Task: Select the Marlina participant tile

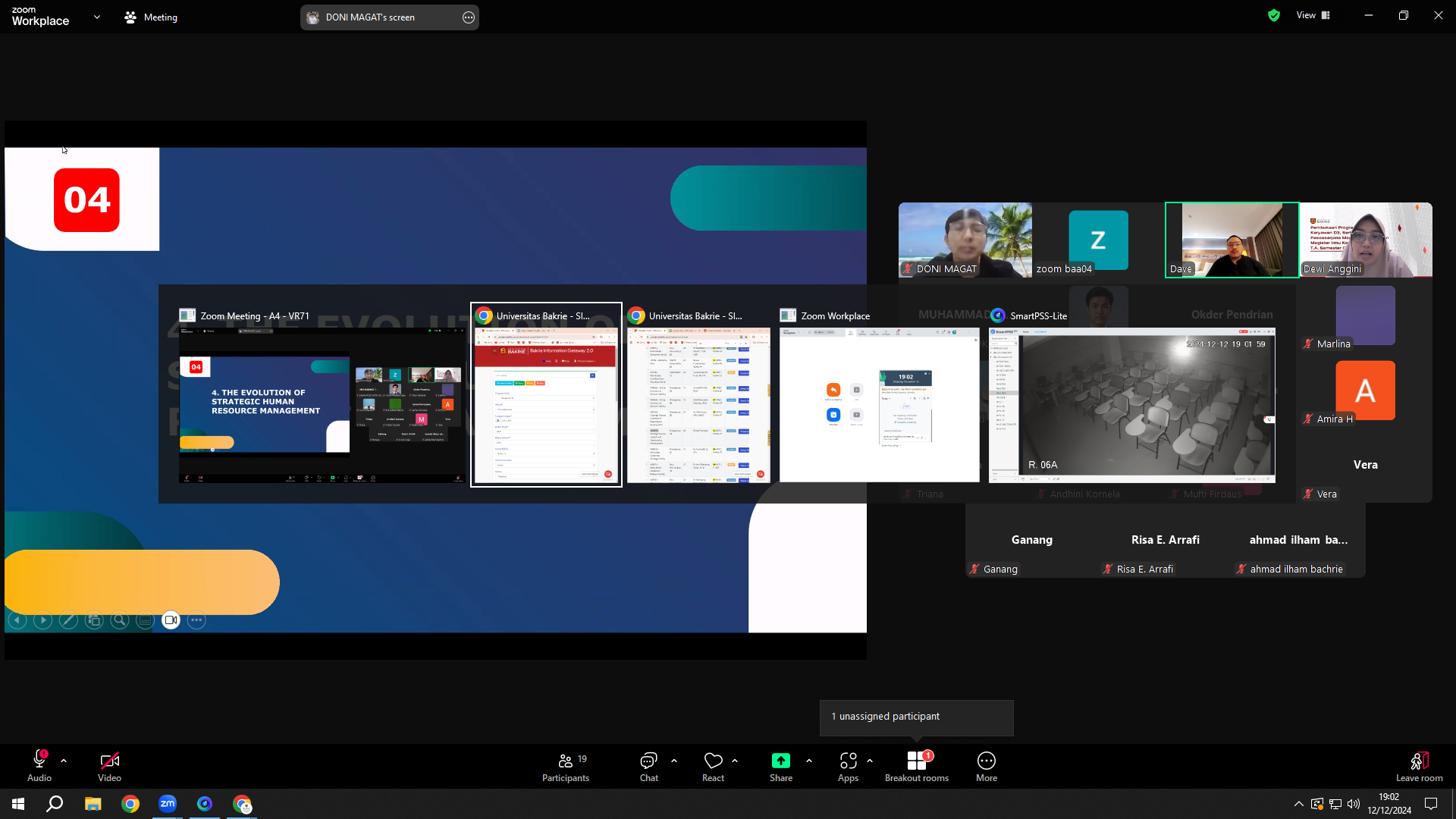Action: point(1365,315)
